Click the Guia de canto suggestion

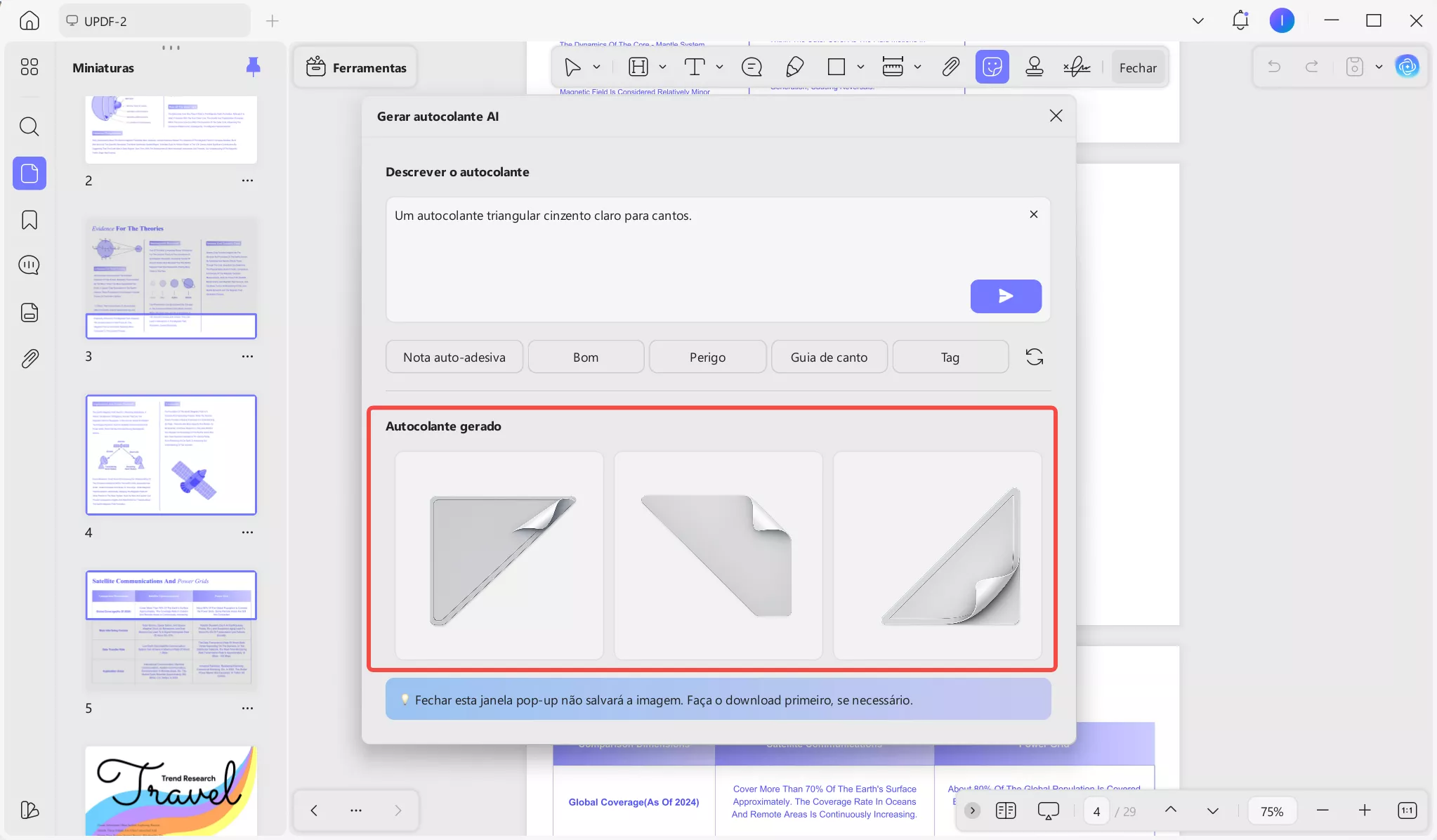tap(829, 357)
